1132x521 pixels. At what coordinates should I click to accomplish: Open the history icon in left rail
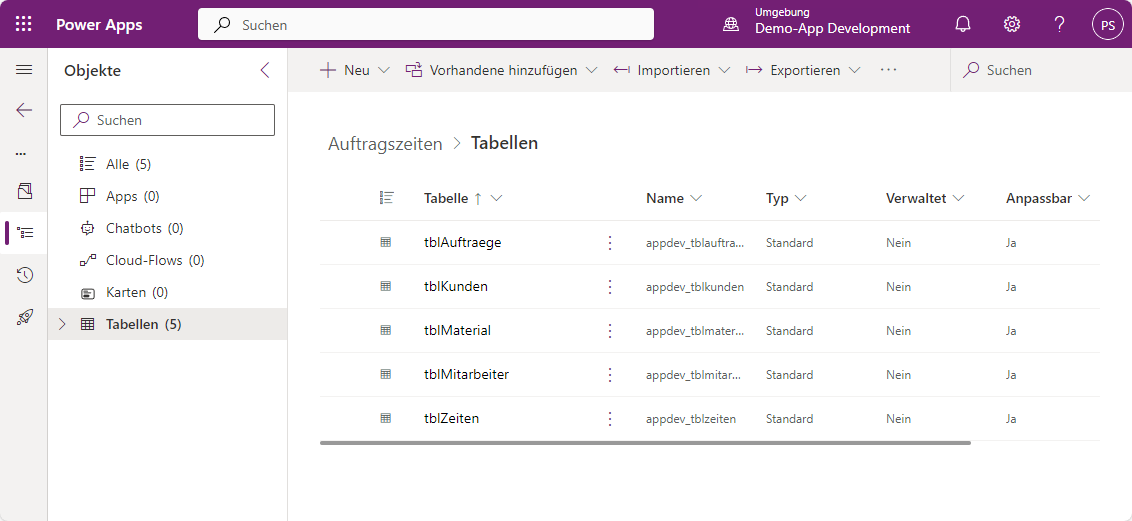point(25,275)
